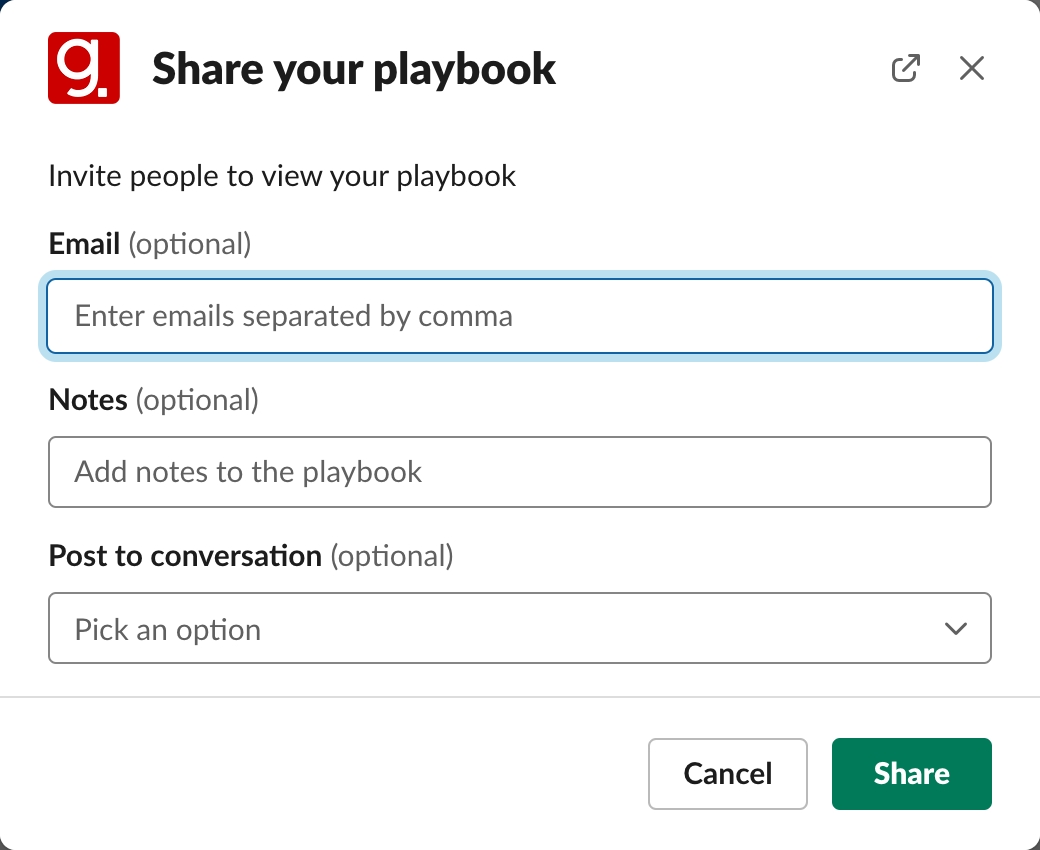
Task: Open the dialog in a new window
Action: tap(905, 69)
